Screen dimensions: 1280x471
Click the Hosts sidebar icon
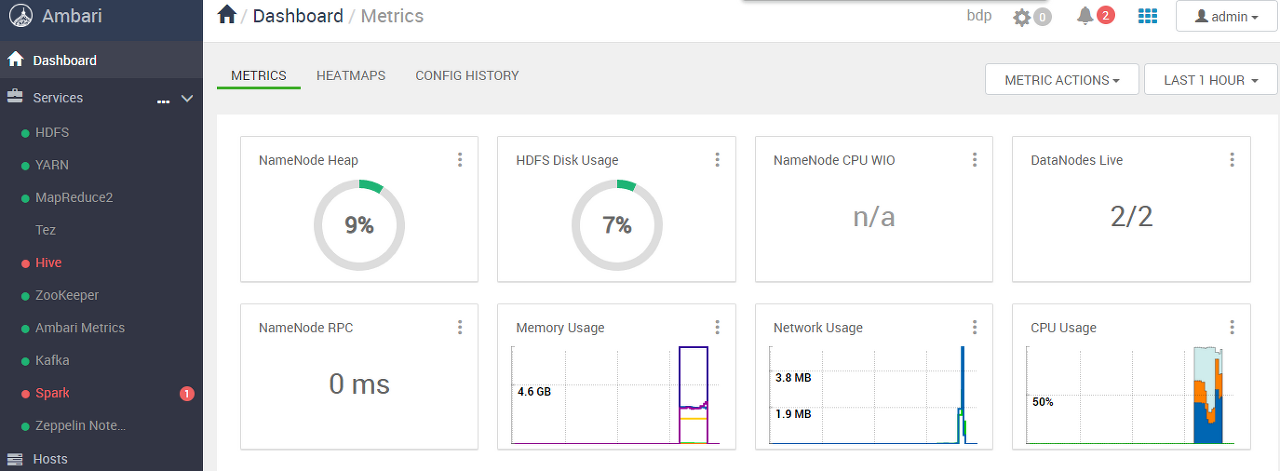15,459
